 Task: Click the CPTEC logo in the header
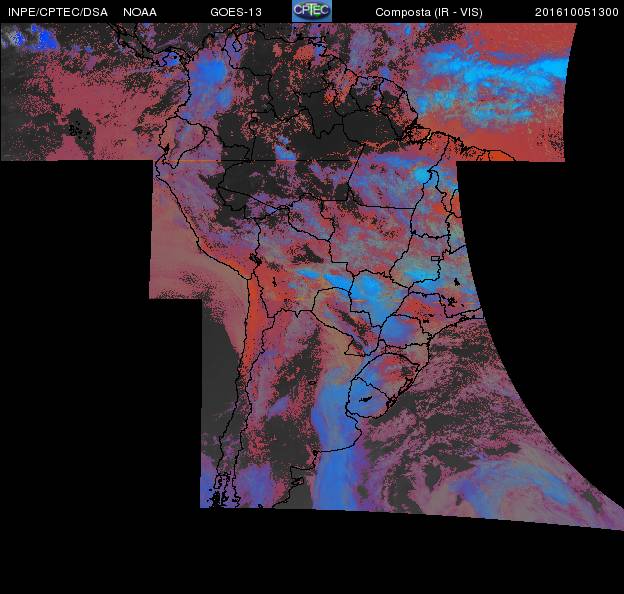click(311, 11)
